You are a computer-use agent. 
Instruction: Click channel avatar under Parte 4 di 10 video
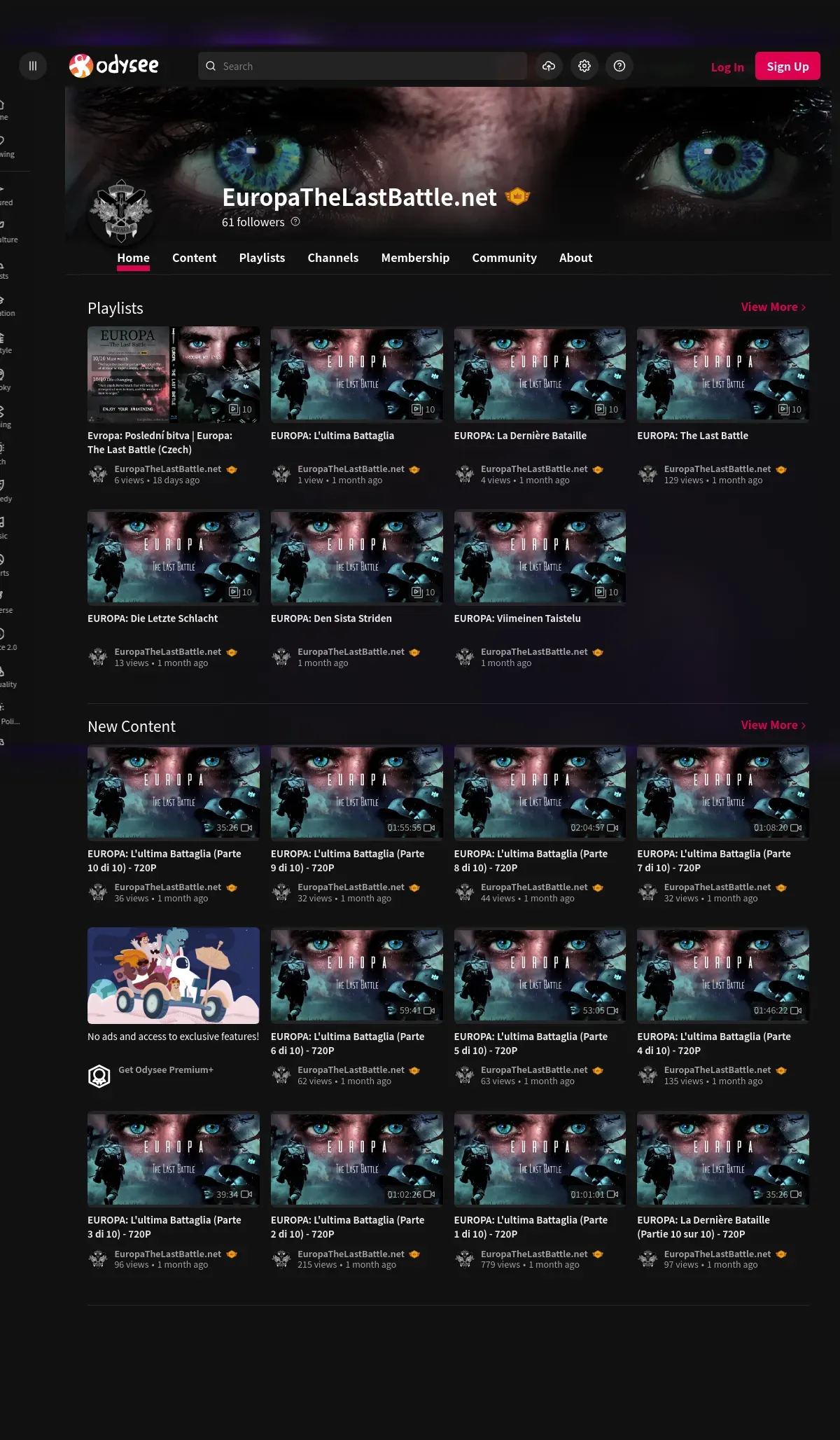click(648, 1075)
